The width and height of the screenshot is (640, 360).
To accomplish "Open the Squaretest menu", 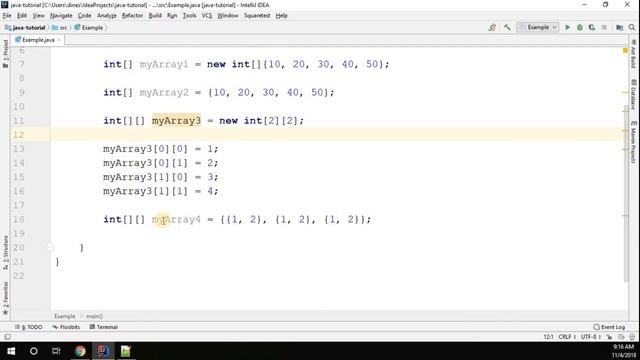I will click(257, 16).
